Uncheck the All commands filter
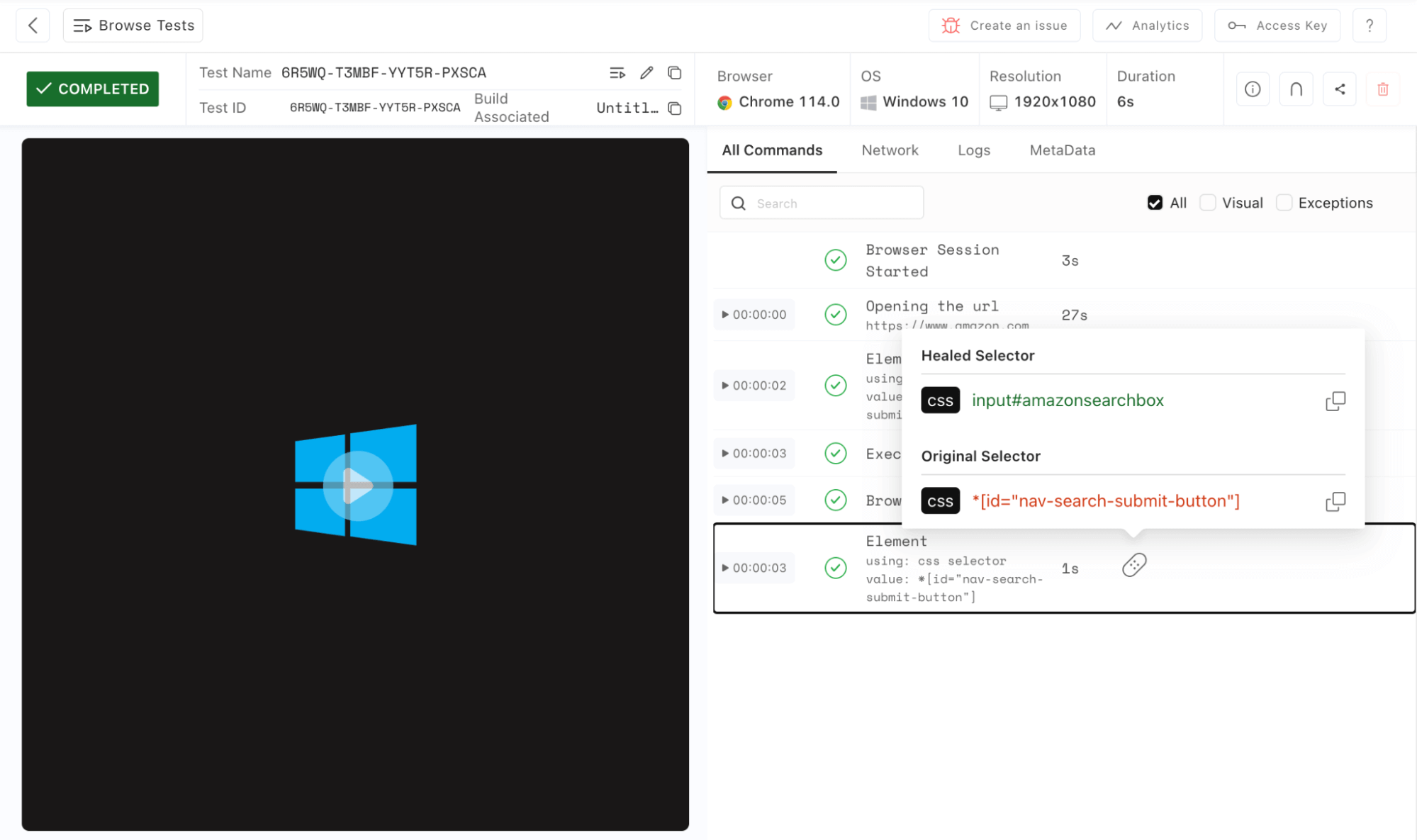 (1155, 202)
